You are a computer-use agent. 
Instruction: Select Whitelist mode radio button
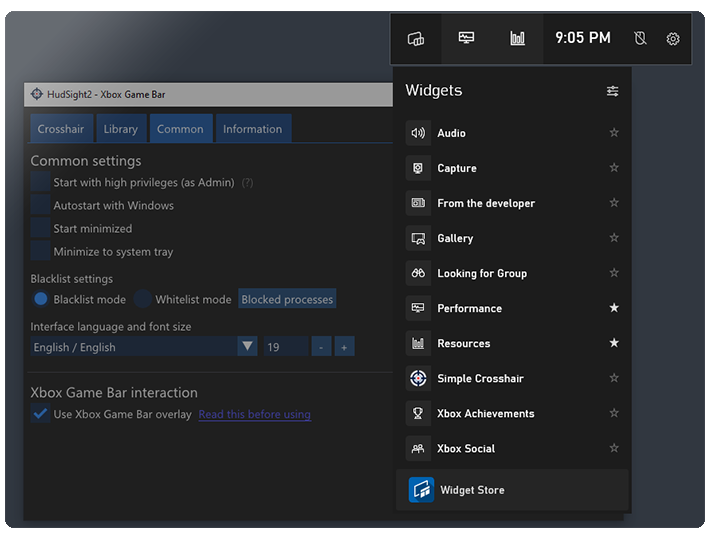click(142, 299)
